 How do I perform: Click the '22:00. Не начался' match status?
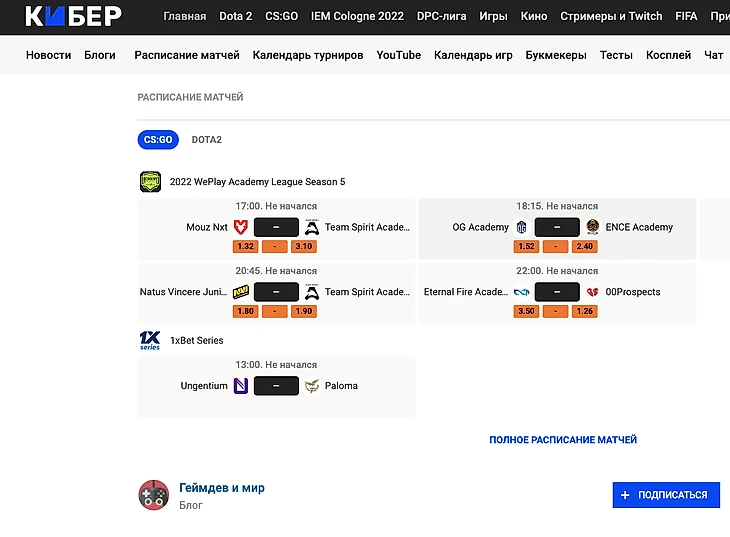(557, 271)
